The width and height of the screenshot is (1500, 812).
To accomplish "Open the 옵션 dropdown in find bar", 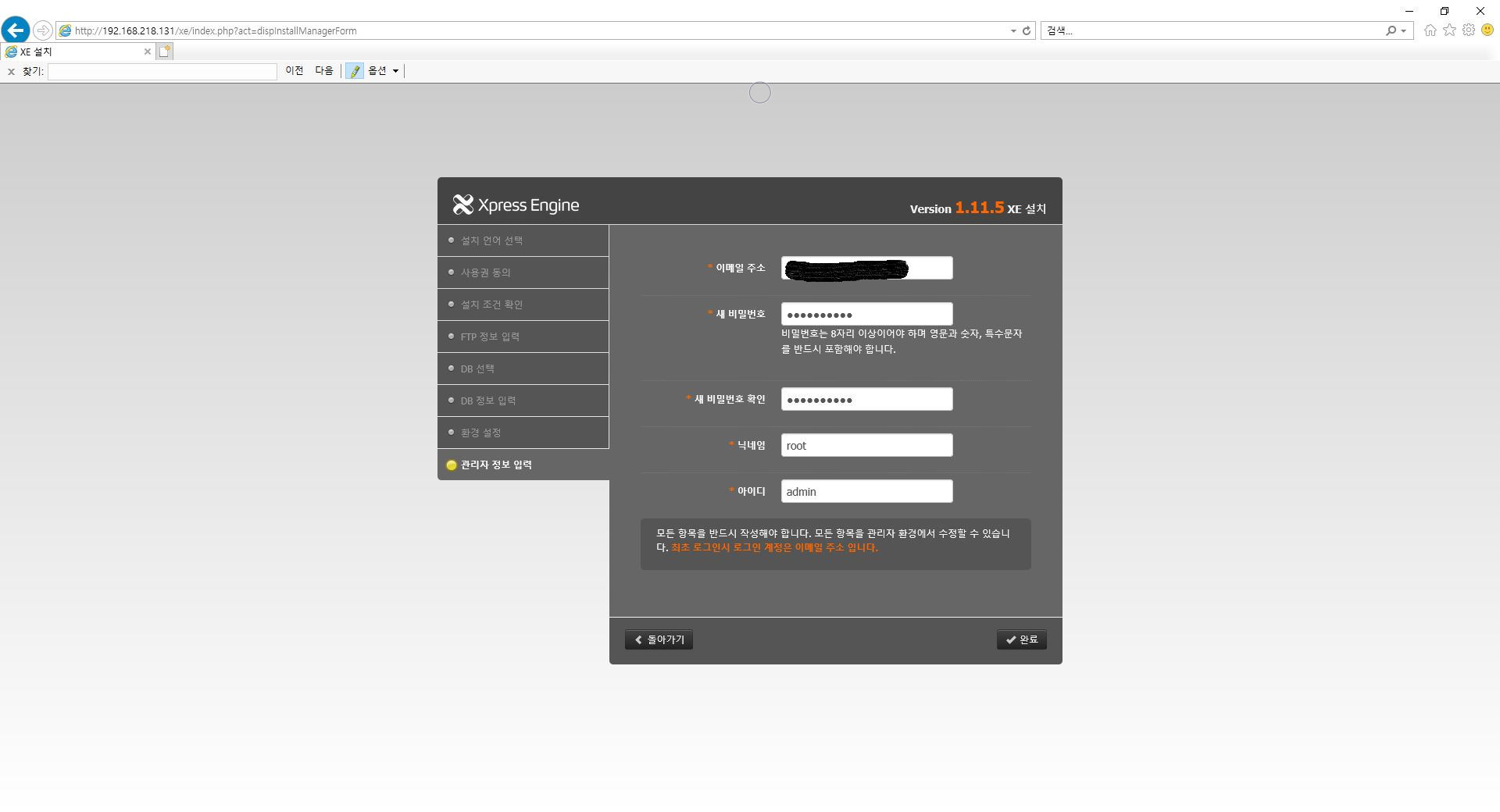I will coord(384,70).
